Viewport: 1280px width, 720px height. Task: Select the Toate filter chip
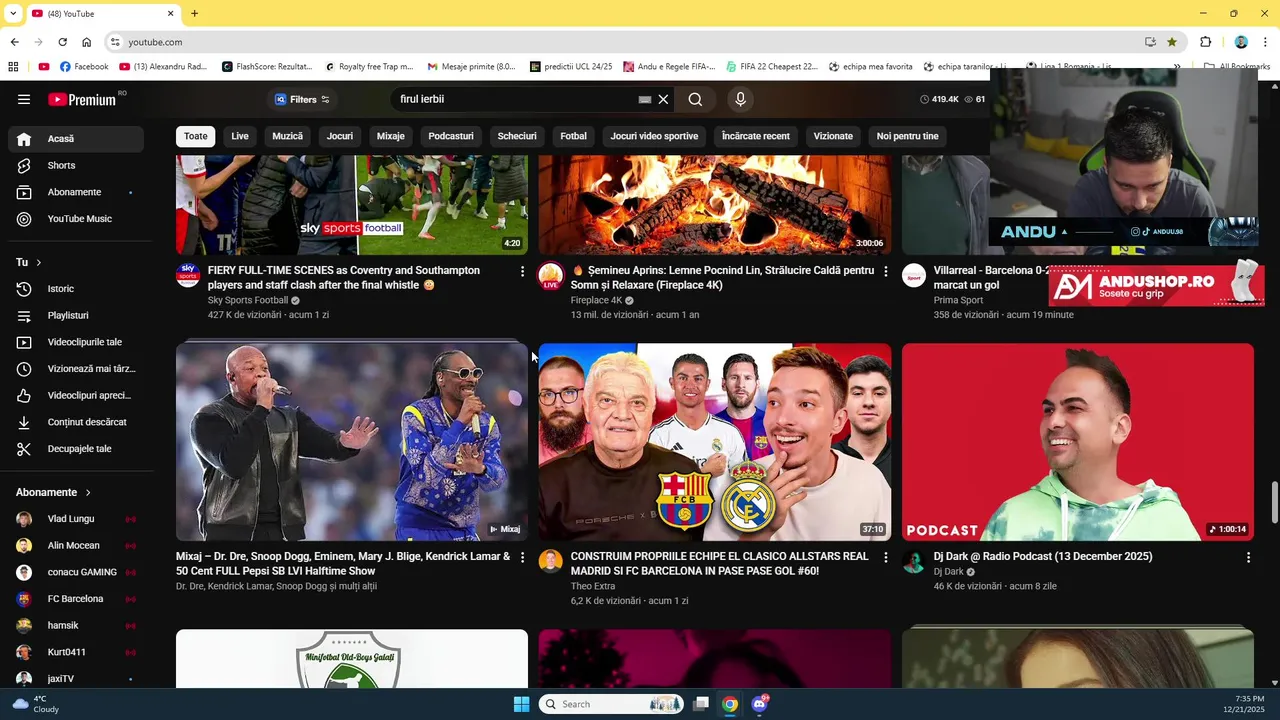click(195, 136)
